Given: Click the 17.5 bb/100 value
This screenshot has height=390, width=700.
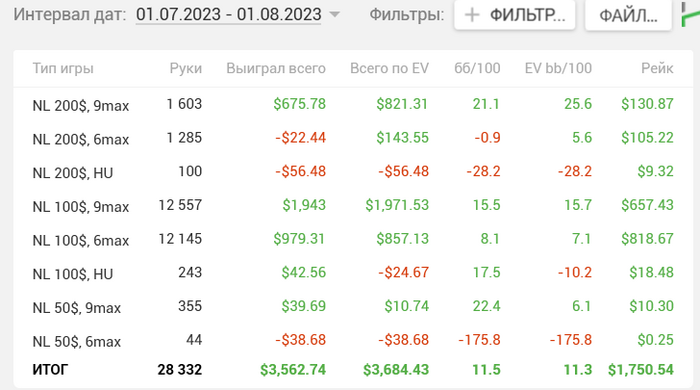Looking at the screenshot, I should coord(487,273).
